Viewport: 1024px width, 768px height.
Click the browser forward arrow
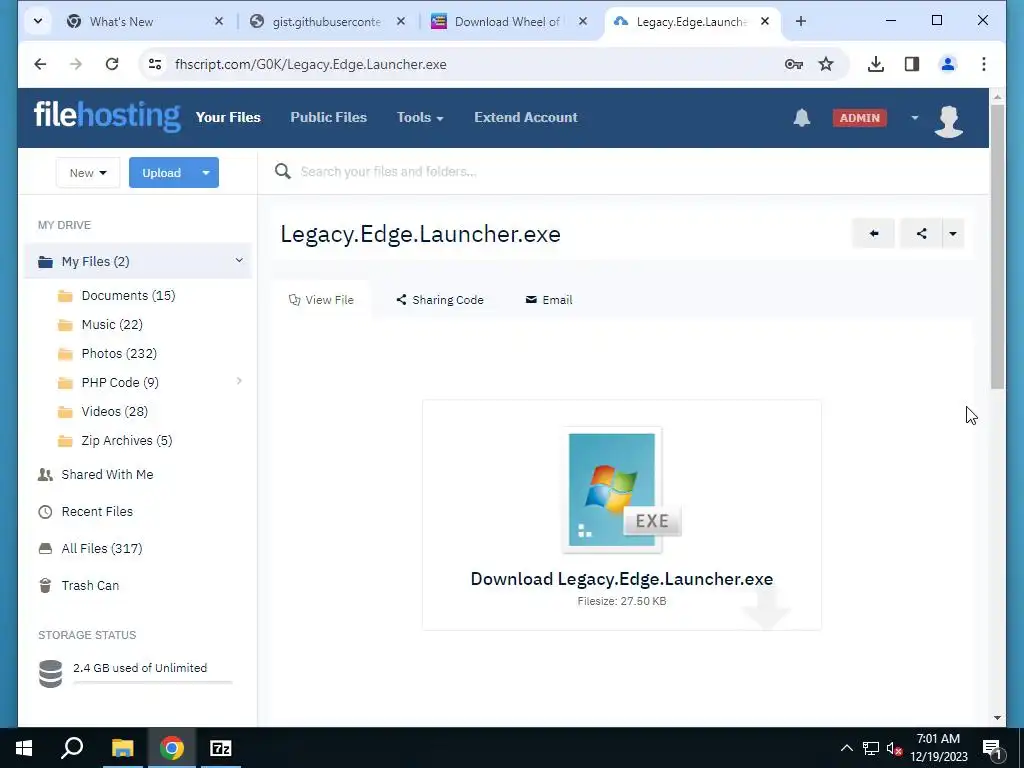[x=76, y=64]
